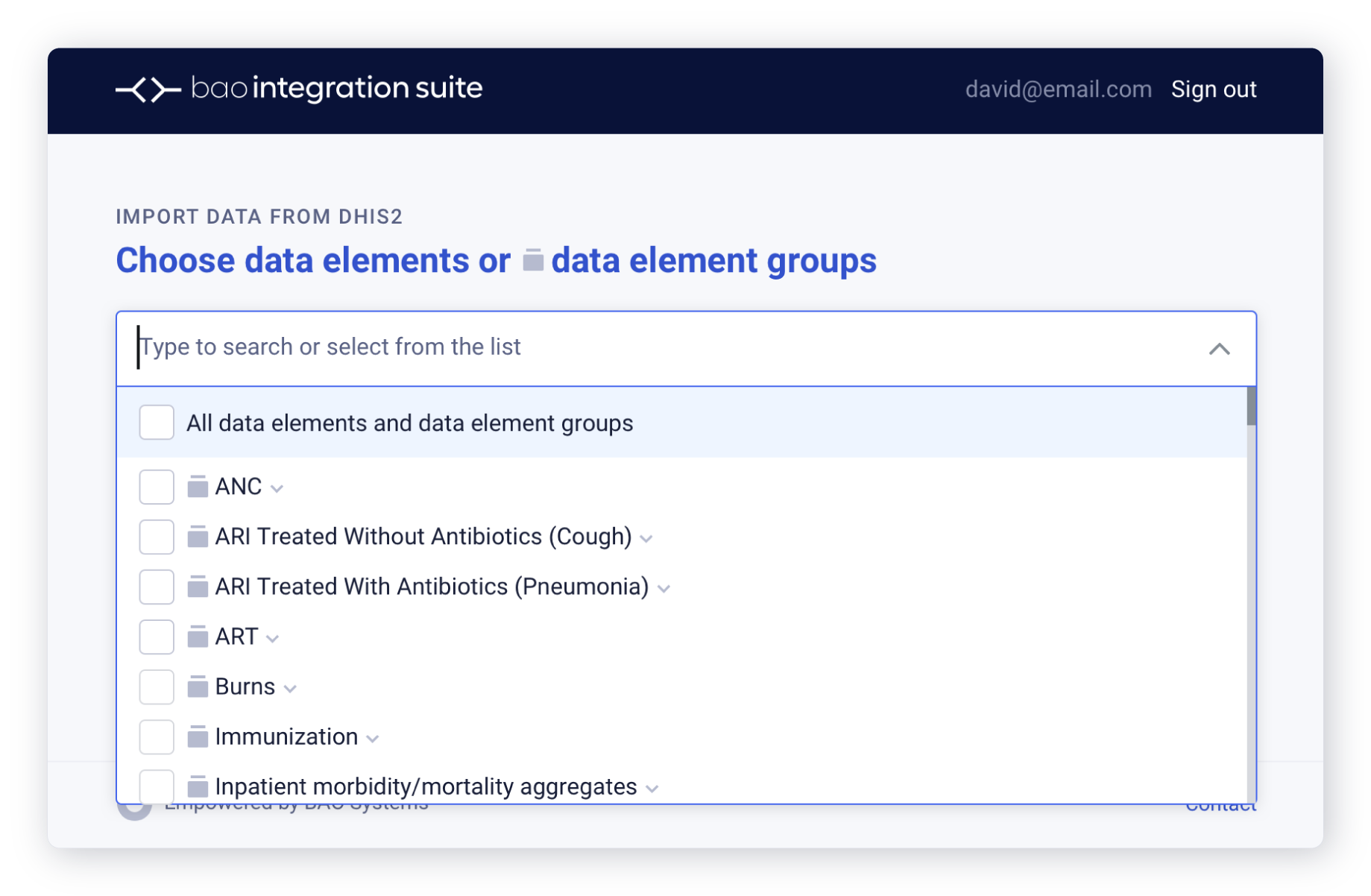Viewport: 1371px width, 896px height.
Task: Click the Immunization group folder icon
Action: pos(198,736)
